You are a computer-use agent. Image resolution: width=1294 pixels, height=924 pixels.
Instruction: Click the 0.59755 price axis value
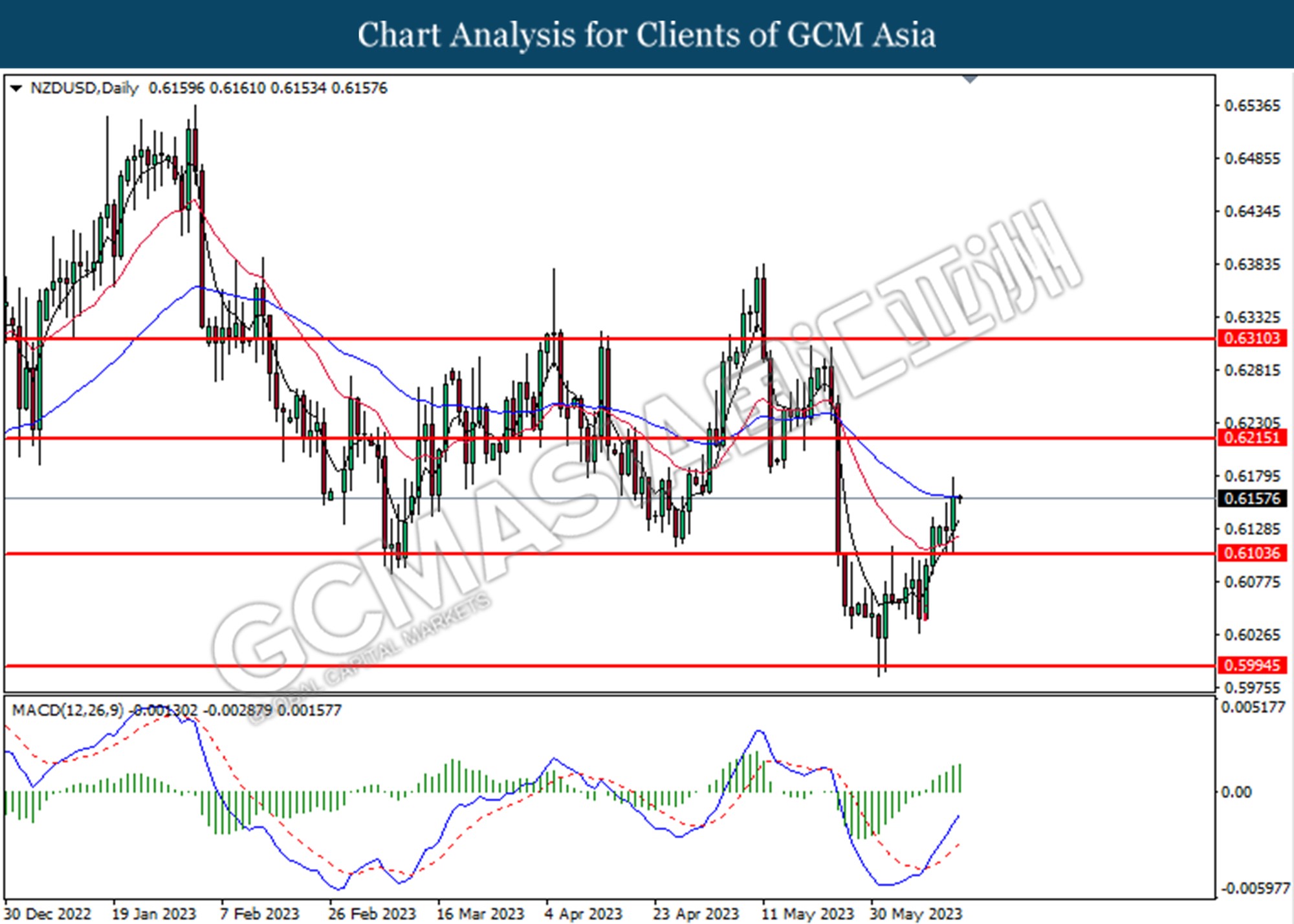(x=1252, y=688)
